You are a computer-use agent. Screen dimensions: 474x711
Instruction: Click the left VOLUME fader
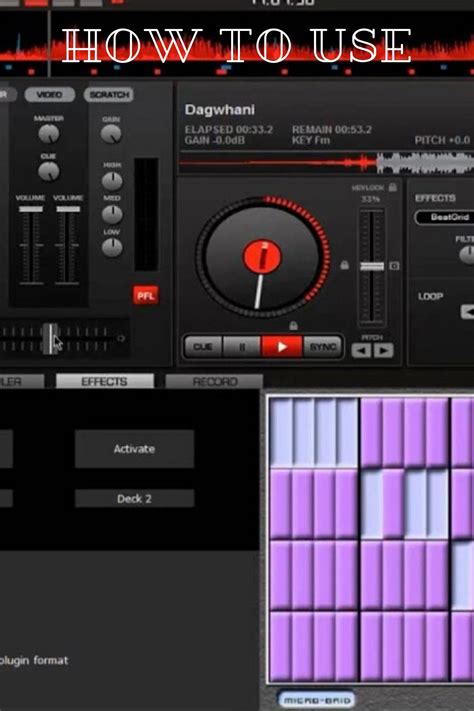coord(31,209)
